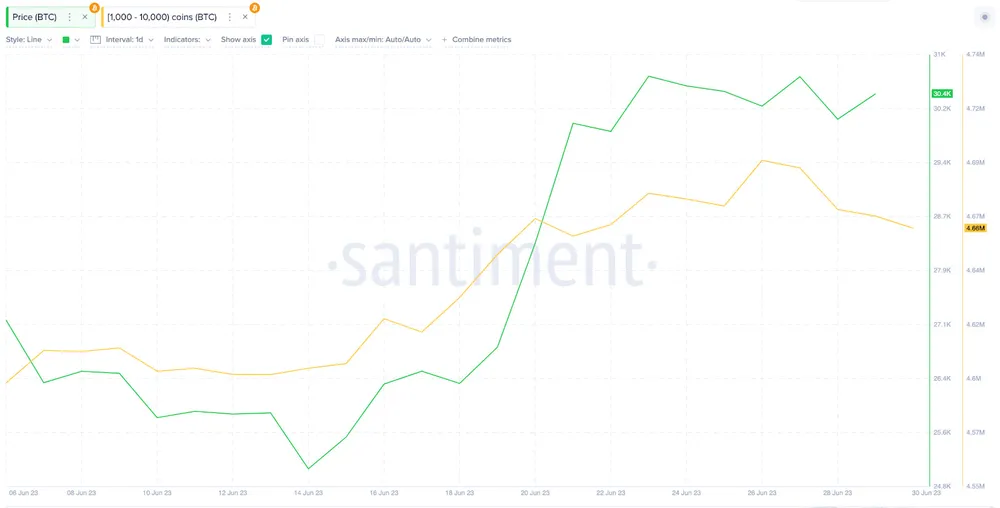Expand the Interval: 1d dropdown

click(x=130, y=40)
